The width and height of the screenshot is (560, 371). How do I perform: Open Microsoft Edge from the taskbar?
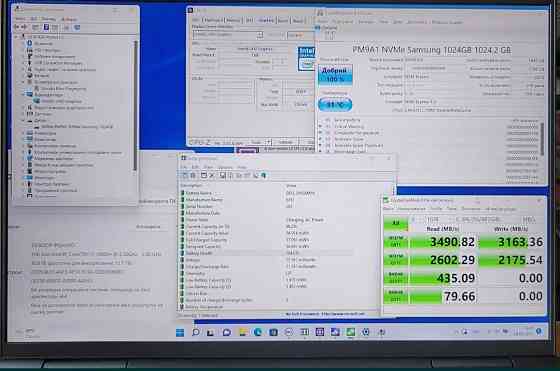pos(258,332)
